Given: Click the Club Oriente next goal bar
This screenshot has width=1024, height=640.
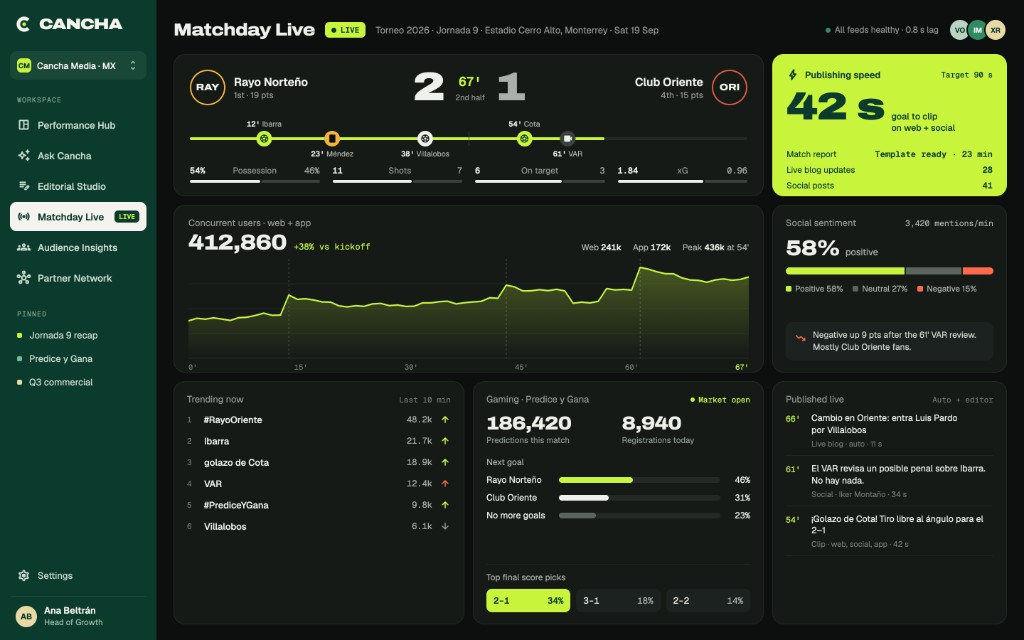Looking at the screenshot, I should pyautogui.click(x=639, y=498).
